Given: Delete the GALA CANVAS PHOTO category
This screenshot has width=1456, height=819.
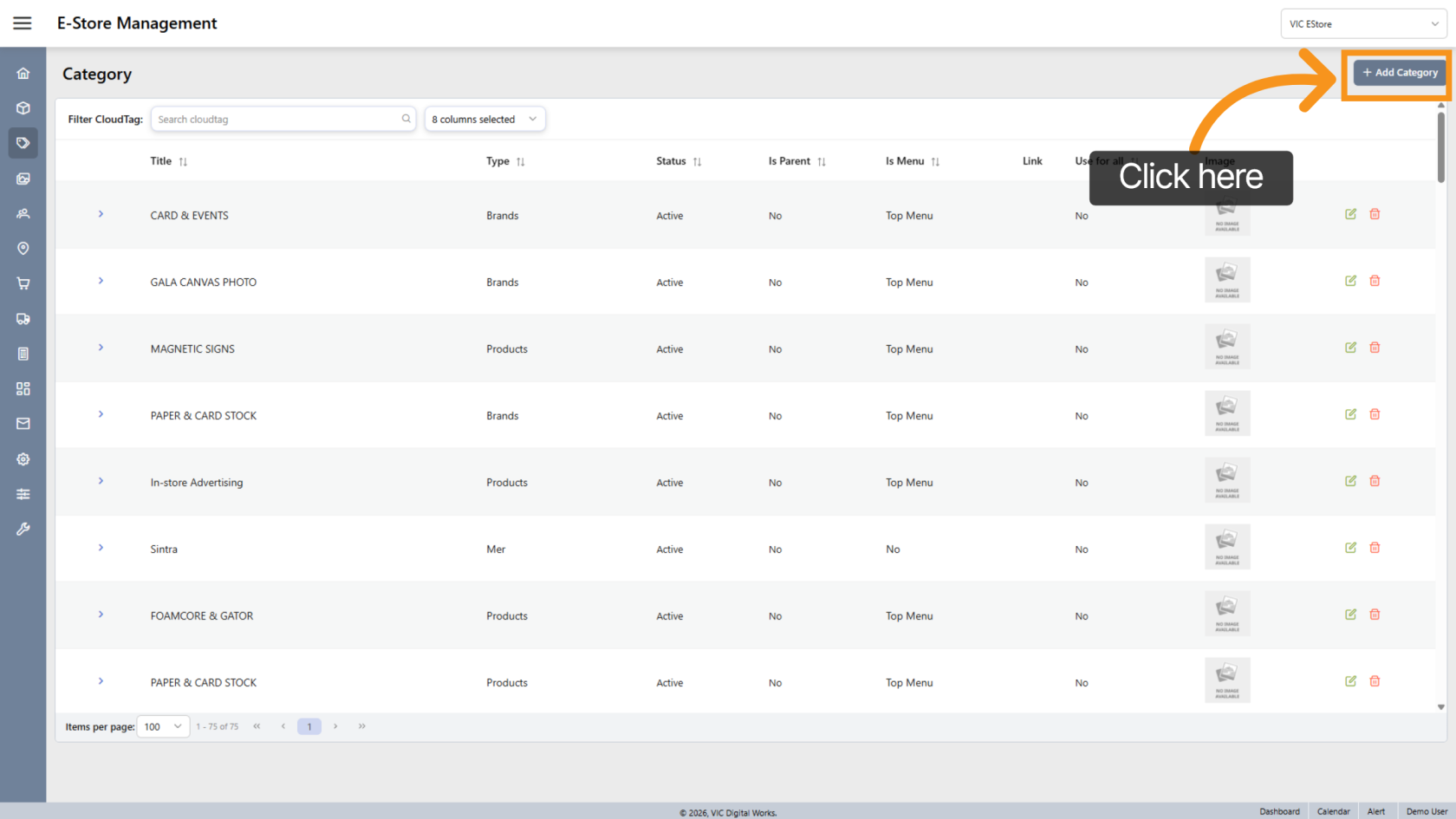Looking at the screenshot, I should 1375,281.
